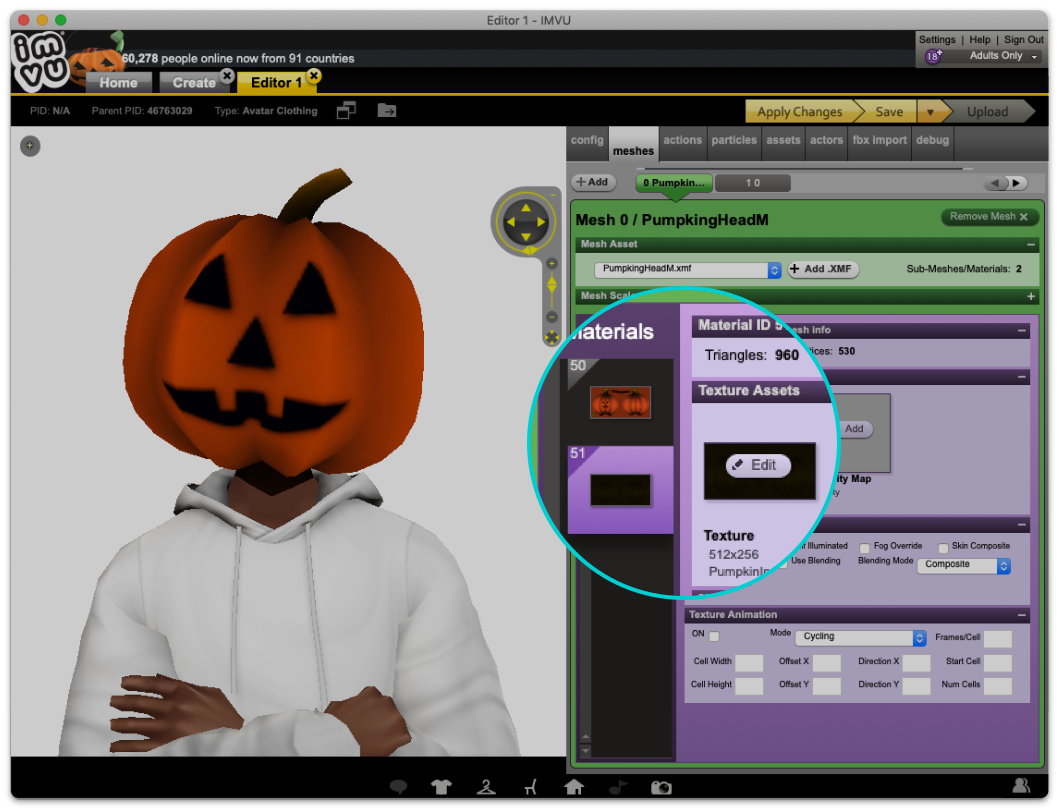Screen dimensions: 1059x810
Task: Enable the Skin Composite checkbox
Action: [x=943, y=548]
